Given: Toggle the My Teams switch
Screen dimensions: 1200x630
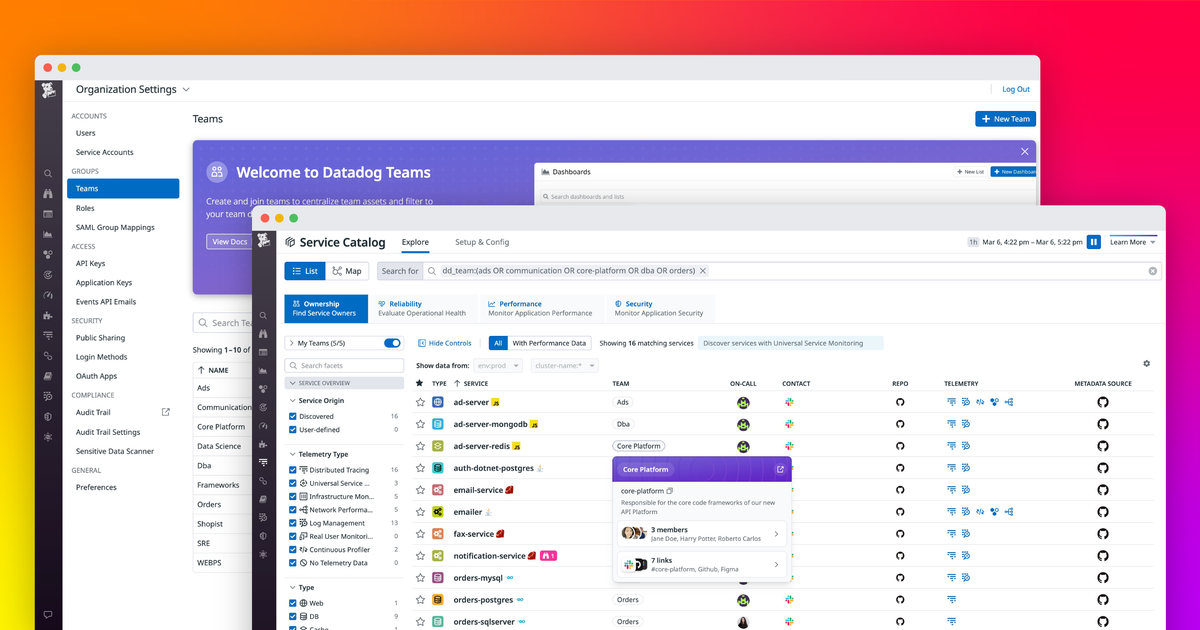Looking at the screenshot, I should click(x=392, y=343).
